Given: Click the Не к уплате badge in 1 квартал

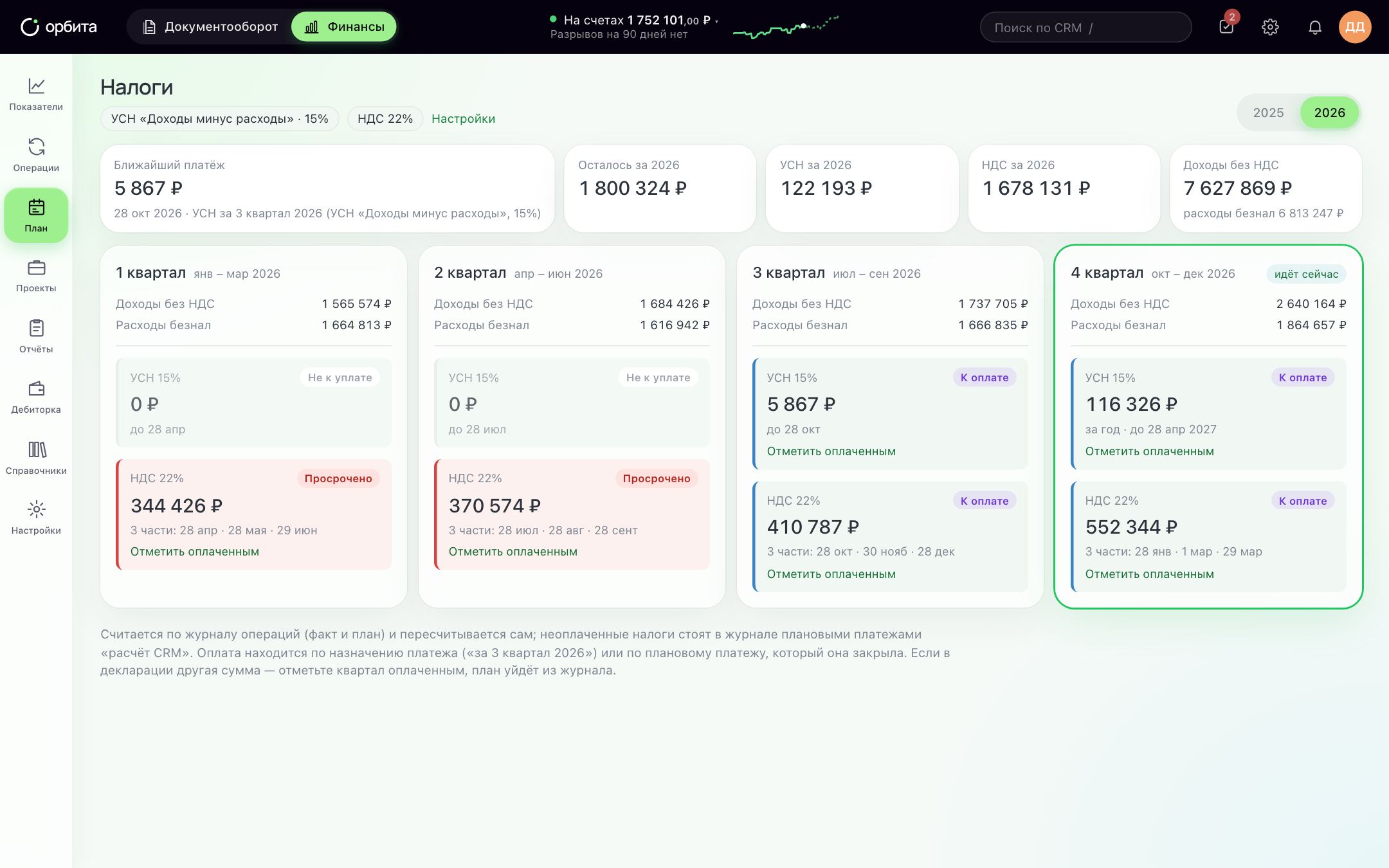Looking at the screenshot, I should 340,377.
